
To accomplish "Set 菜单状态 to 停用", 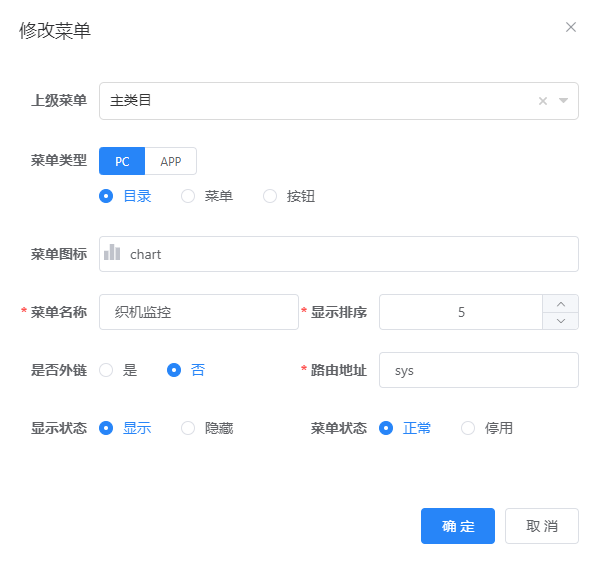I will 487,428.
